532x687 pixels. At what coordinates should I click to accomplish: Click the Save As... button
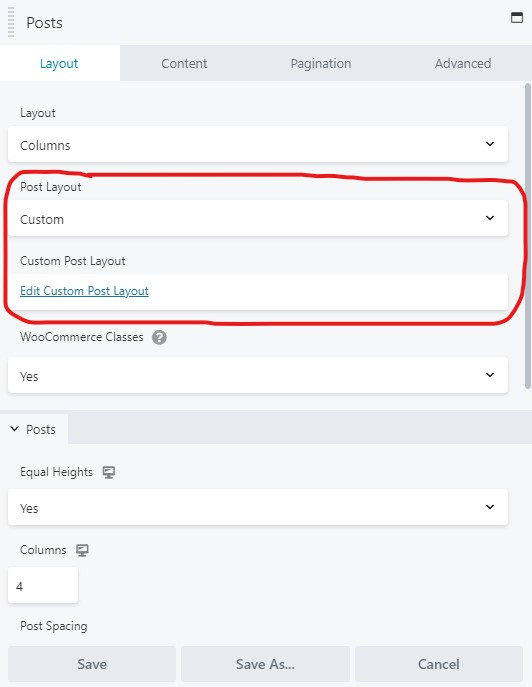pos(265,664)
